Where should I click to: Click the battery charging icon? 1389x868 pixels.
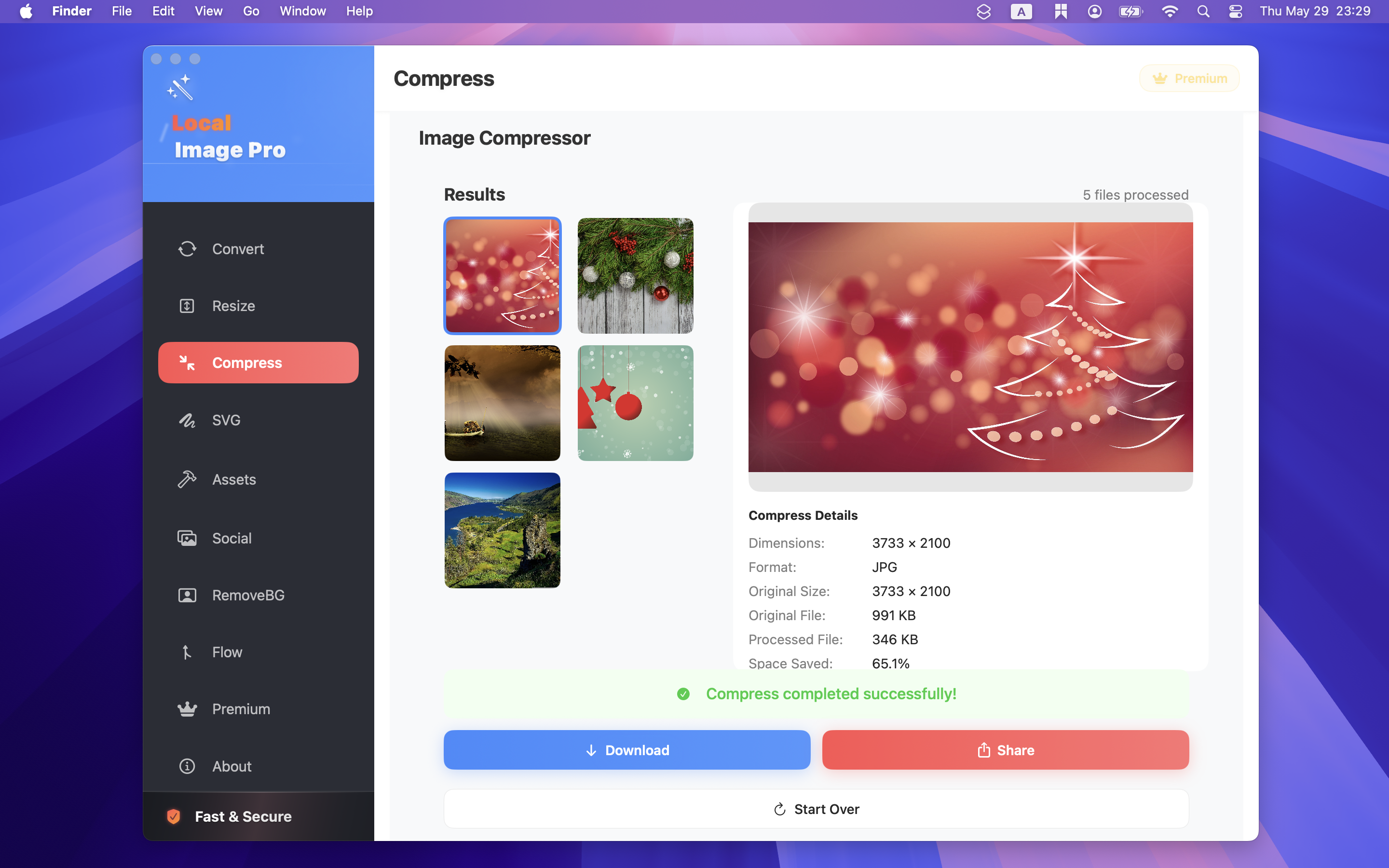pos(1130,12)
